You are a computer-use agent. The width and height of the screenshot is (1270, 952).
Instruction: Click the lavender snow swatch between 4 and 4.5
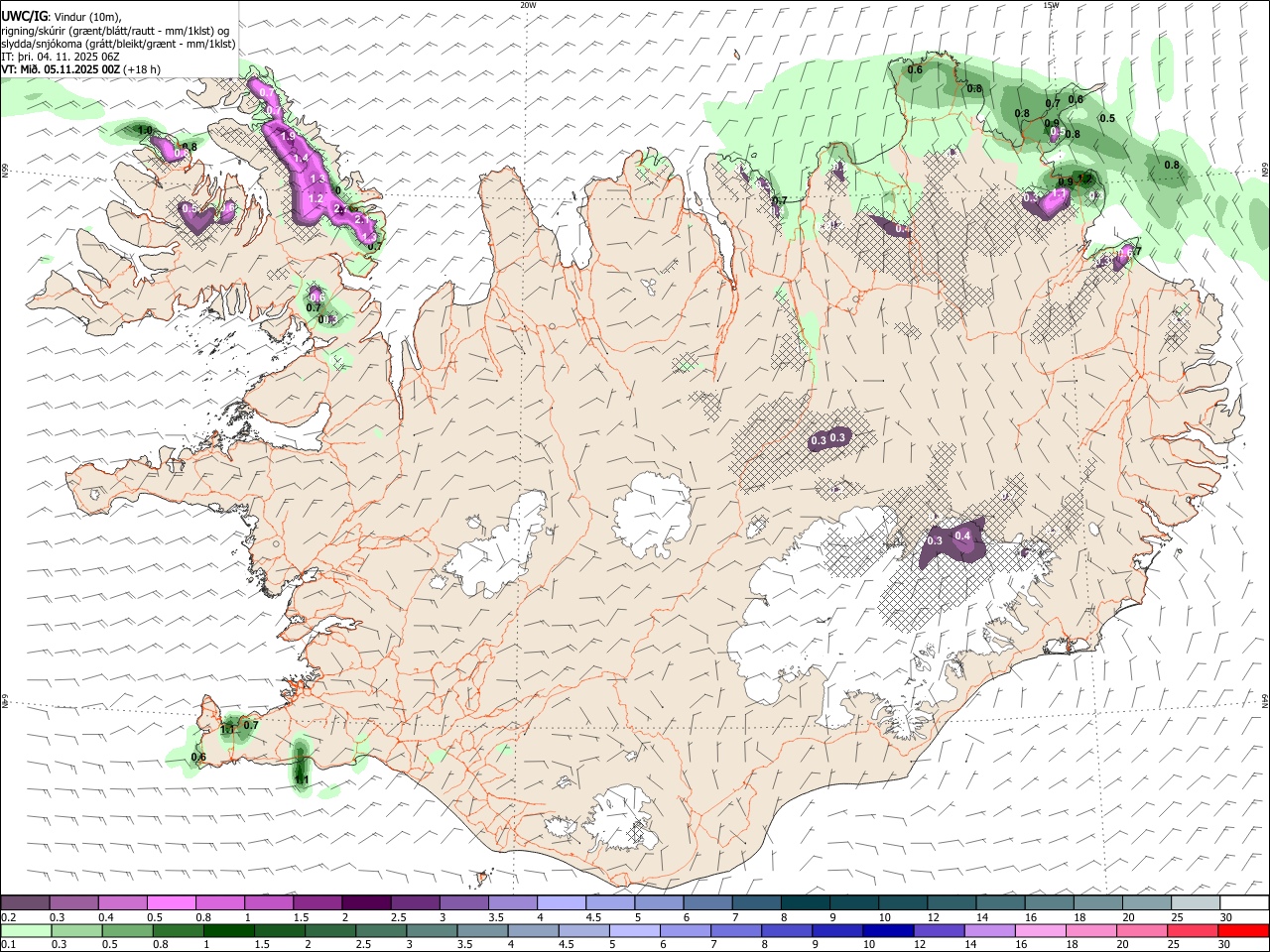click(562, 903)
